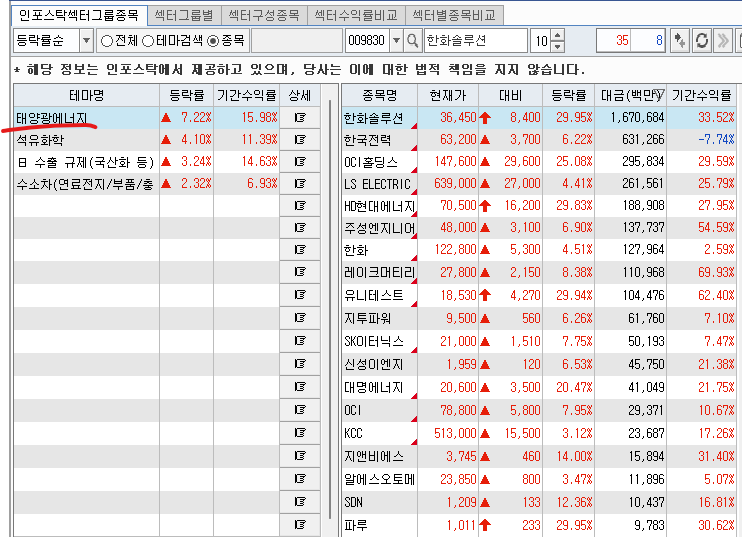Click the theme list vertical scrollbar
The image size is (742, 537).
point(330,310)
